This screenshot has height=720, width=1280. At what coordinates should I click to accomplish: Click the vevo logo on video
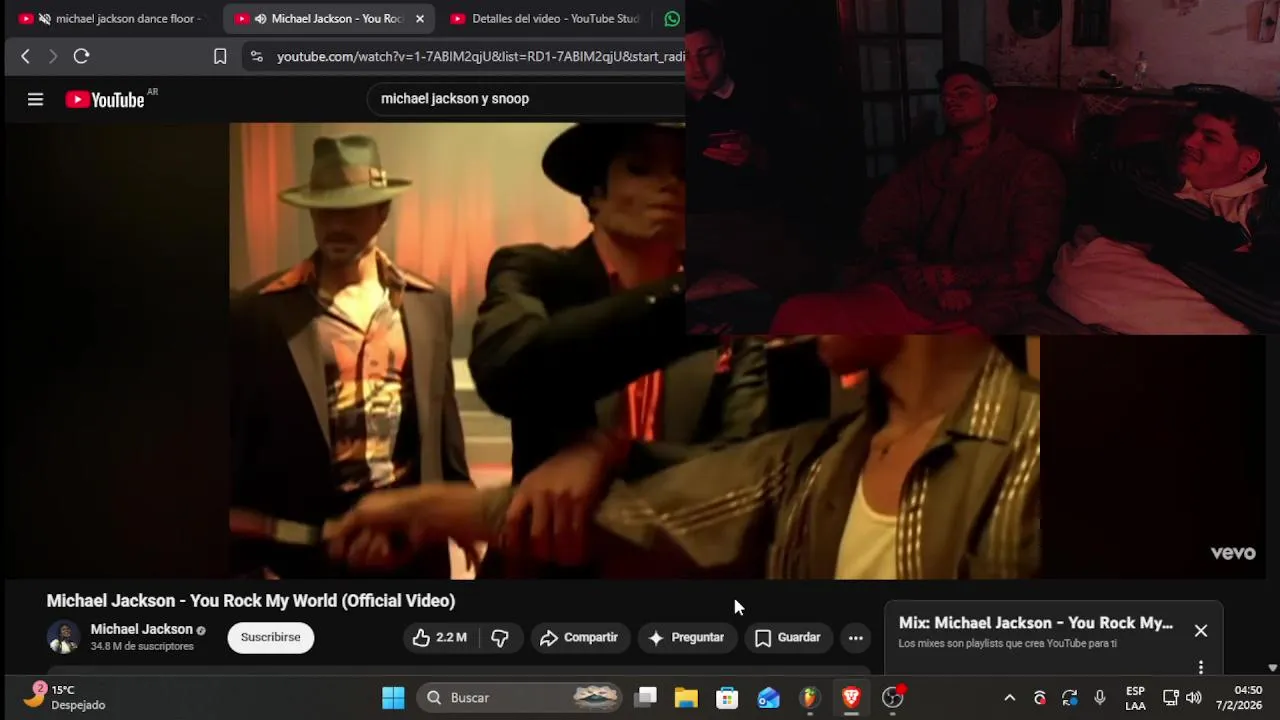1233,553
